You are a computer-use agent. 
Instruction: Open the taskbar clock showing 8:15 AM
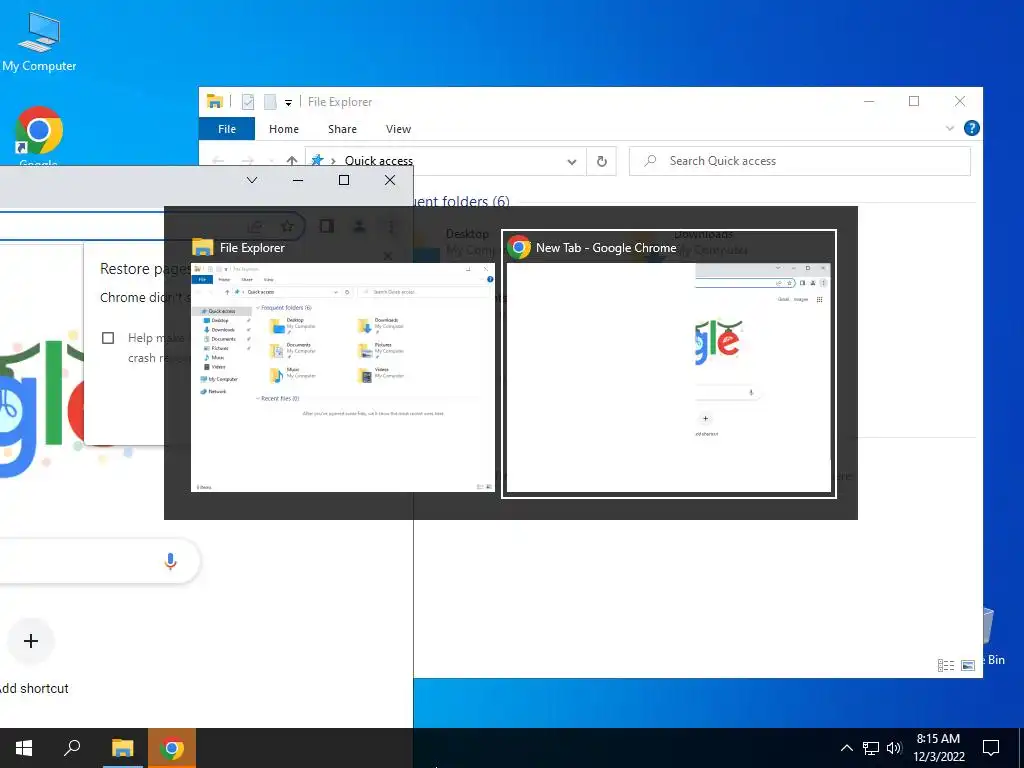click(938, 748)
